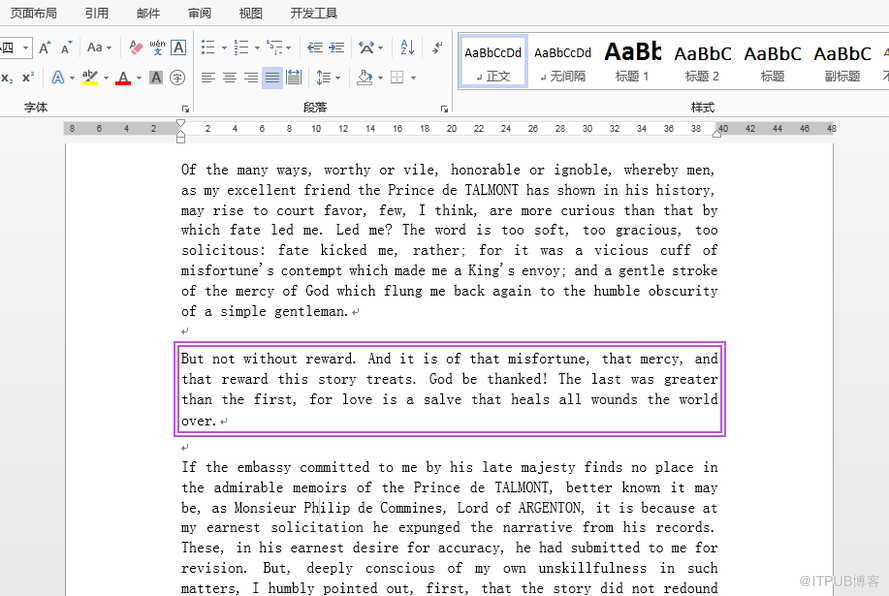The width and height of the screenshot is (889, 596).
Task: Open the 邮件 tab
Action: 148,13
